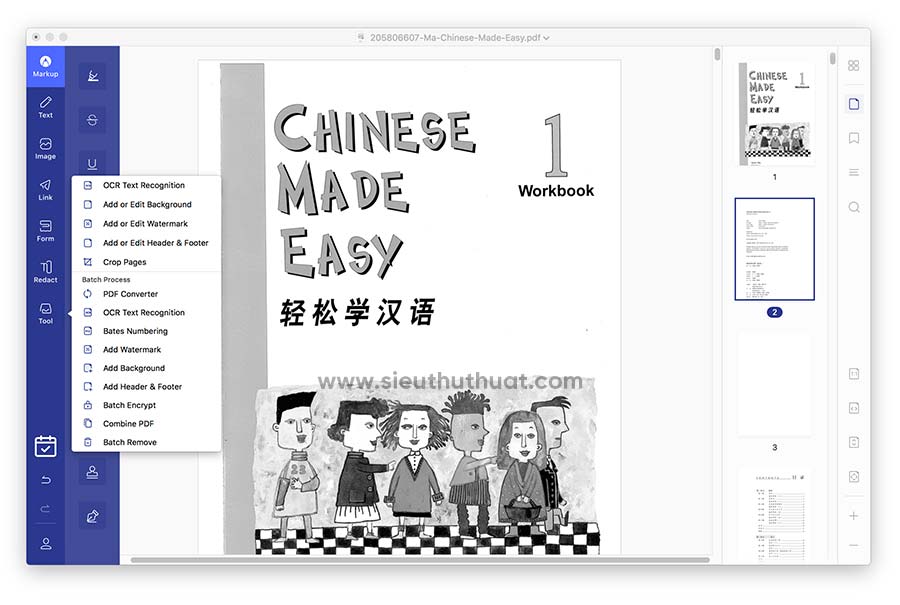
Task: Click the Batch Remove trash icon
Action: [88, 443]
